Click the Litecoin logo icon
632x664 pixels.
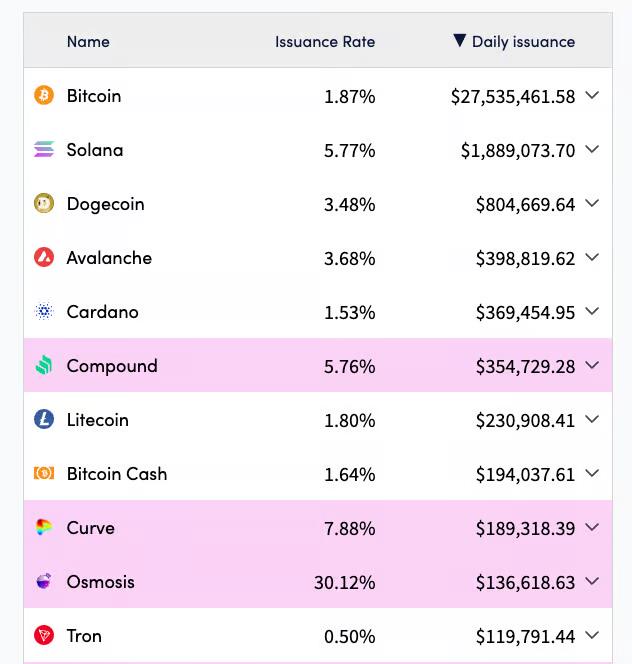click(x=44, y=420)
